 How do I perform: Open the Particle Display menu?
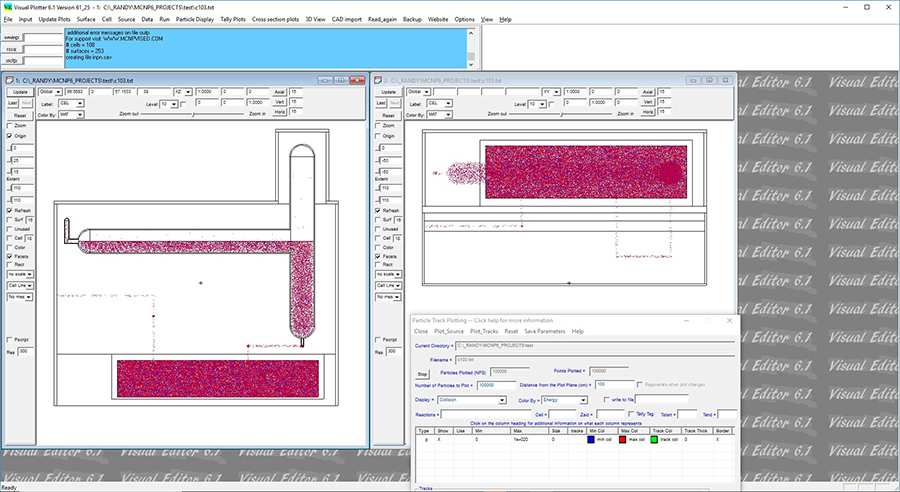pos(195,19)
